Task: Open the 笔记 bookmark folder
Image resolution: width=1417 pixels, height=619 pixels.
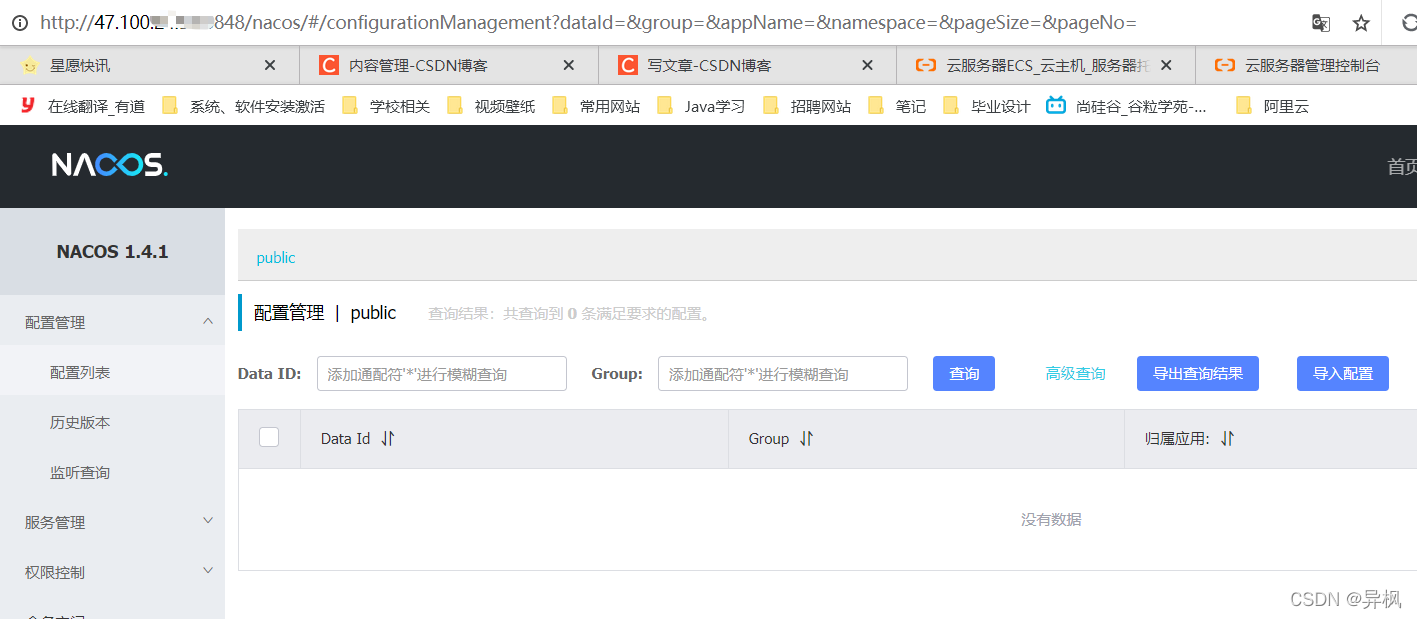Action: (896, 106)
